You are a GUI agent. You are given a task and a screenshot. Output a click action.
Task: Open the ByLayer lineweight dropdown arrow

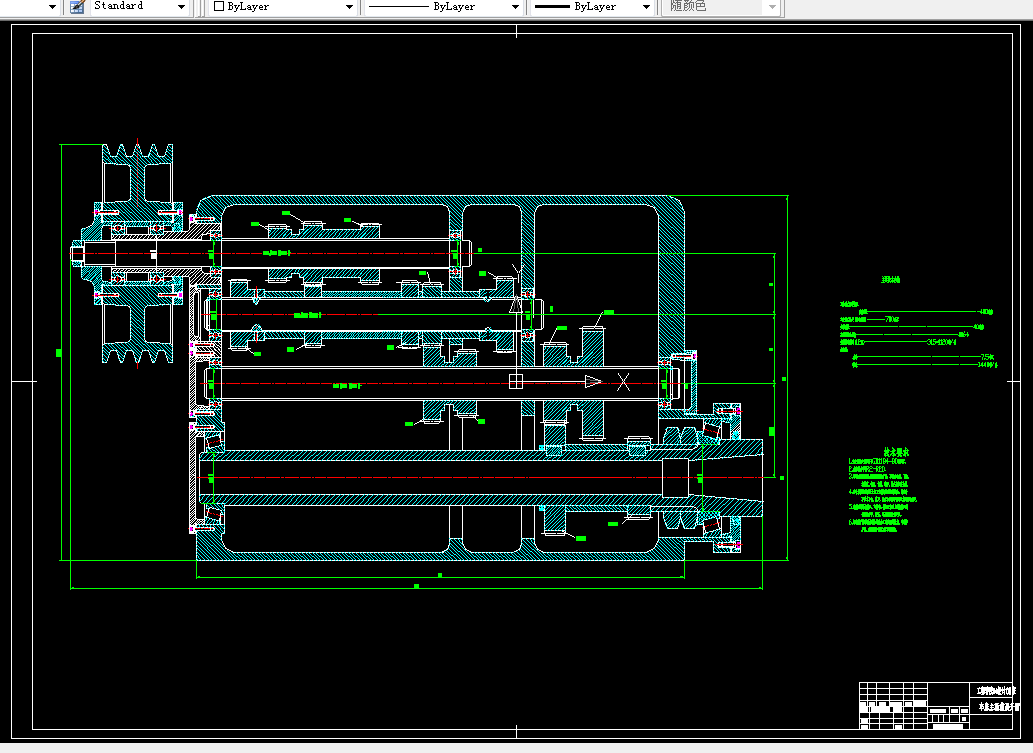coord(646,7)
